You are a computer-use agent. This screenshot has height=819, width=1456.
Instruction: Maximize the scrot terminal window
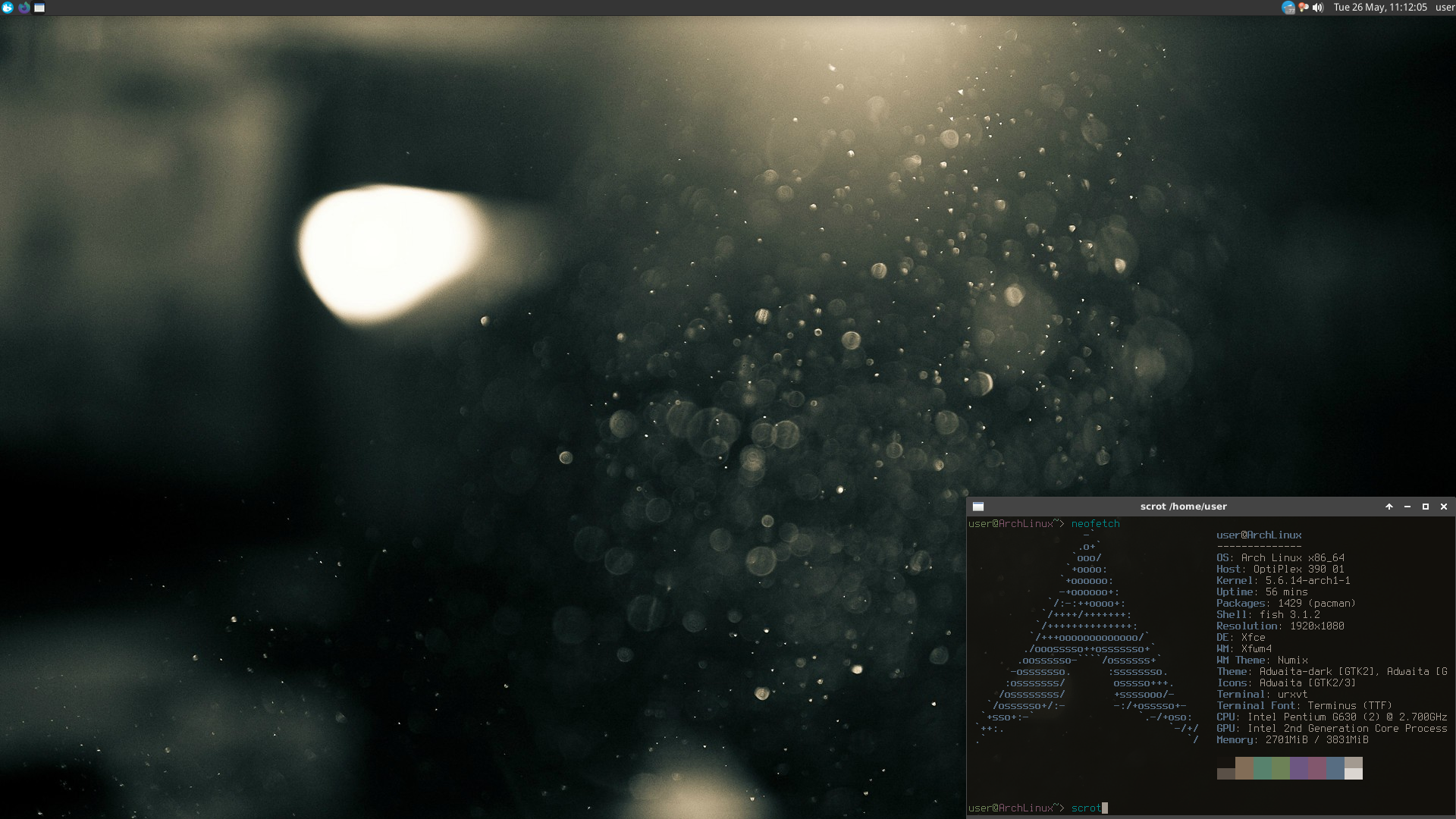1426,507
